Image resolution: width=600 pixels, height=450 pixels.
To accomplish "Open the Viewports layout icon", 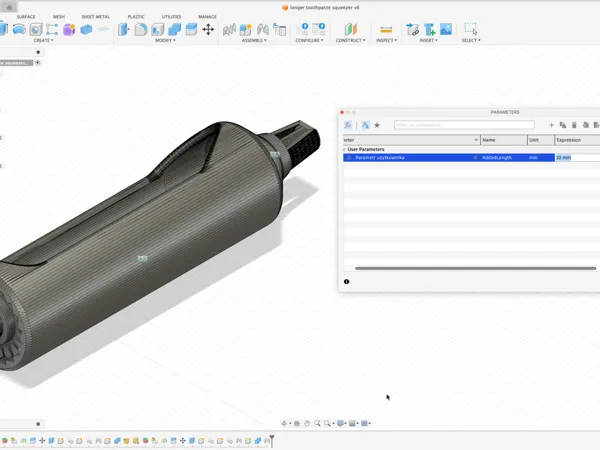I will coord(365,423).
